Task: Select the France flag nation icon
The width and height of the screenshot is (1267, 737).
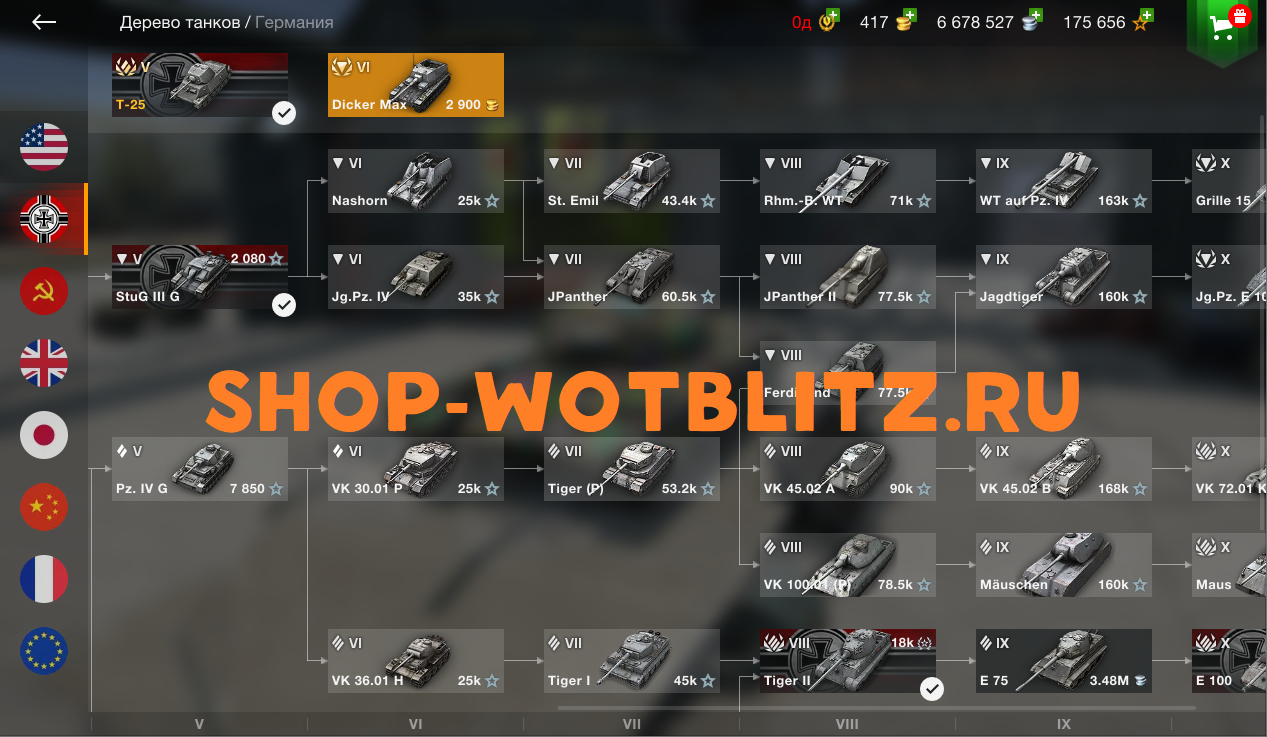Action: [x=44, y=579]
